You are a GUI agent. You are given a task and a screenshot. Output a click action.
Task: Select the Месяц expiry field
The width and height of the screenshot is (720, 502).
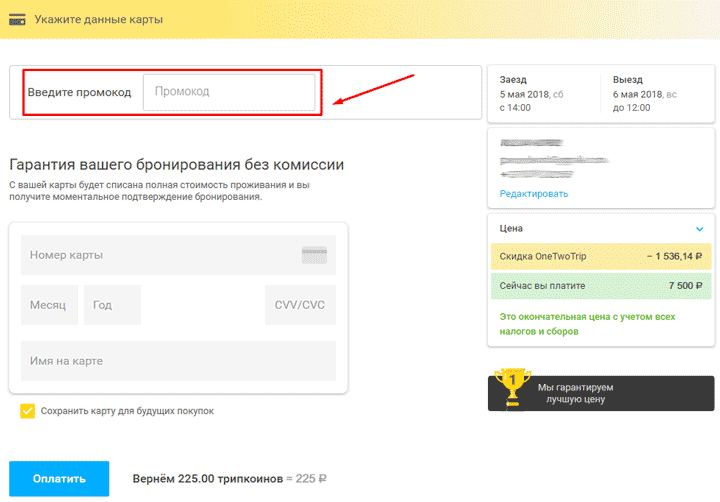pos(49,305)
